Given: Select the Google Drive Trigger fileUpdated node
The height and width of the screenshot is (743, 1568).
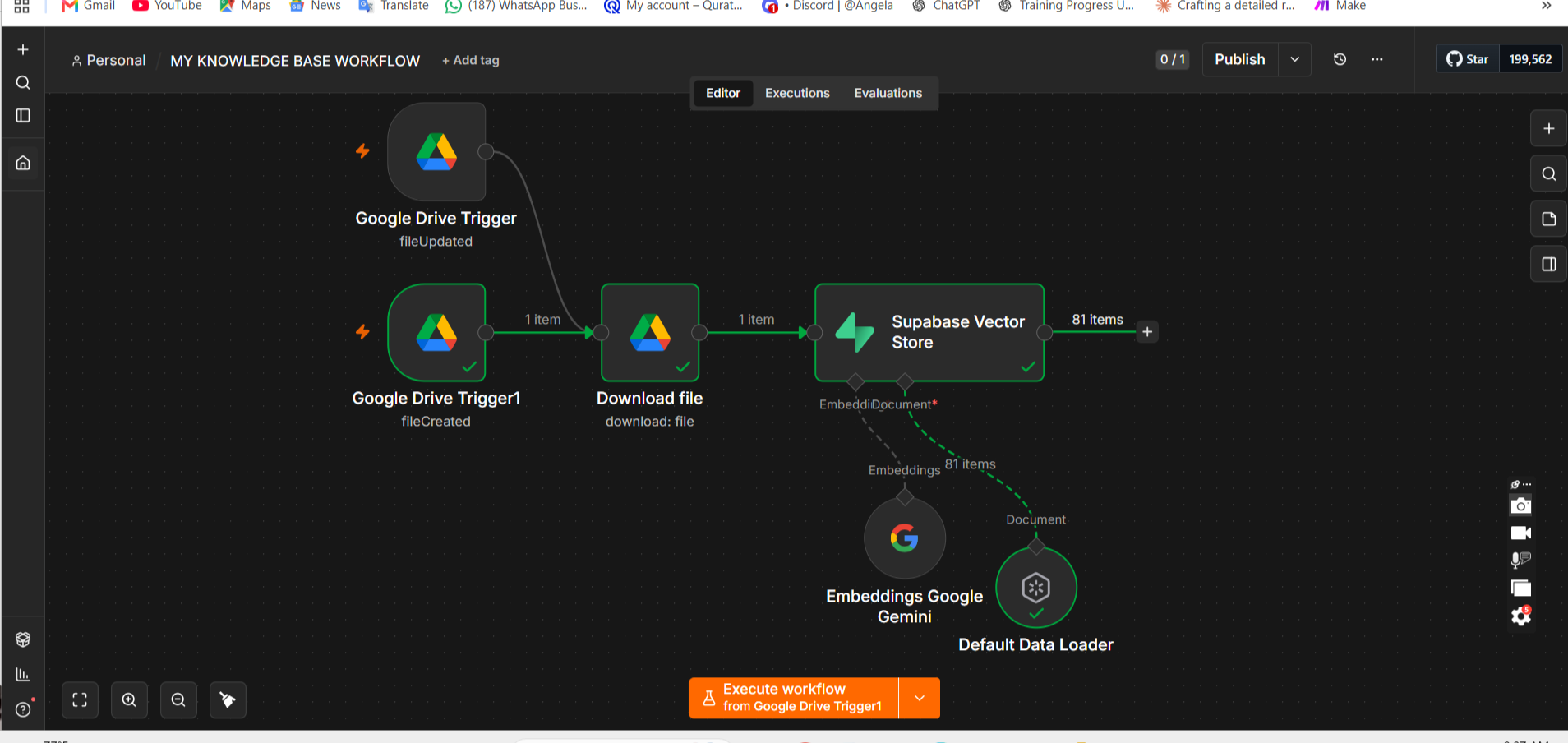Looking at the screenshot, I should (x=436, y=151).
